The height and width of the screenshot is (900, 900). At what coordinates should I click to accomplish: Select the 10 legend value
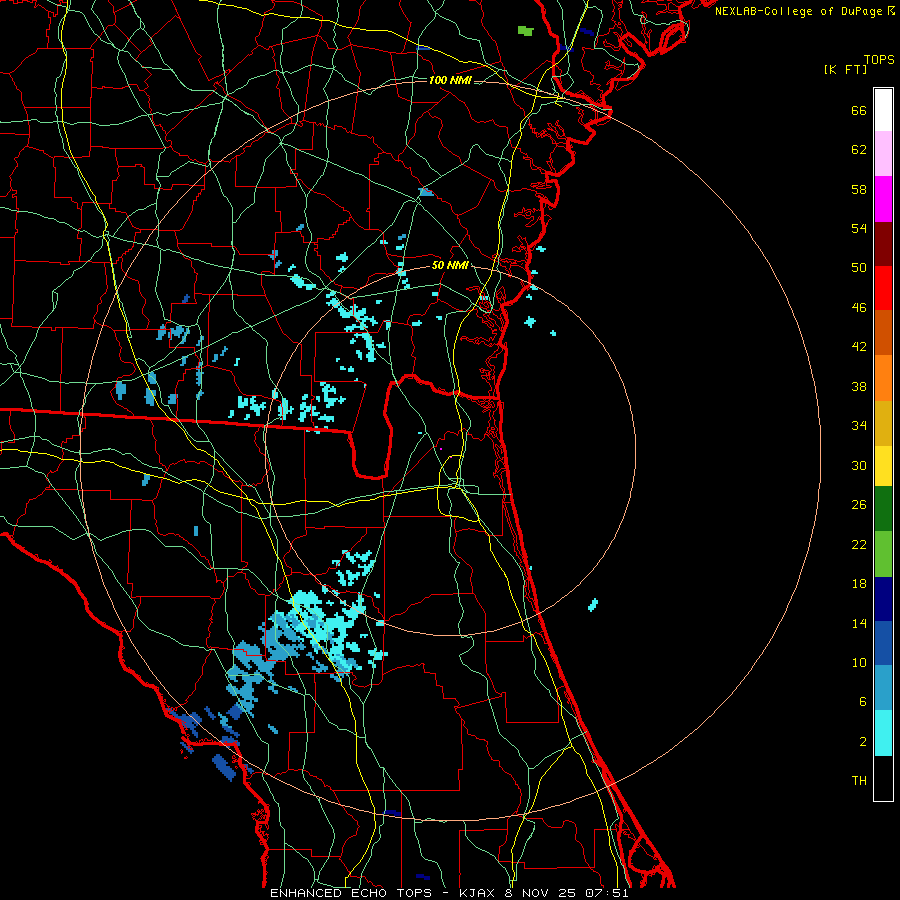(859, 663)
